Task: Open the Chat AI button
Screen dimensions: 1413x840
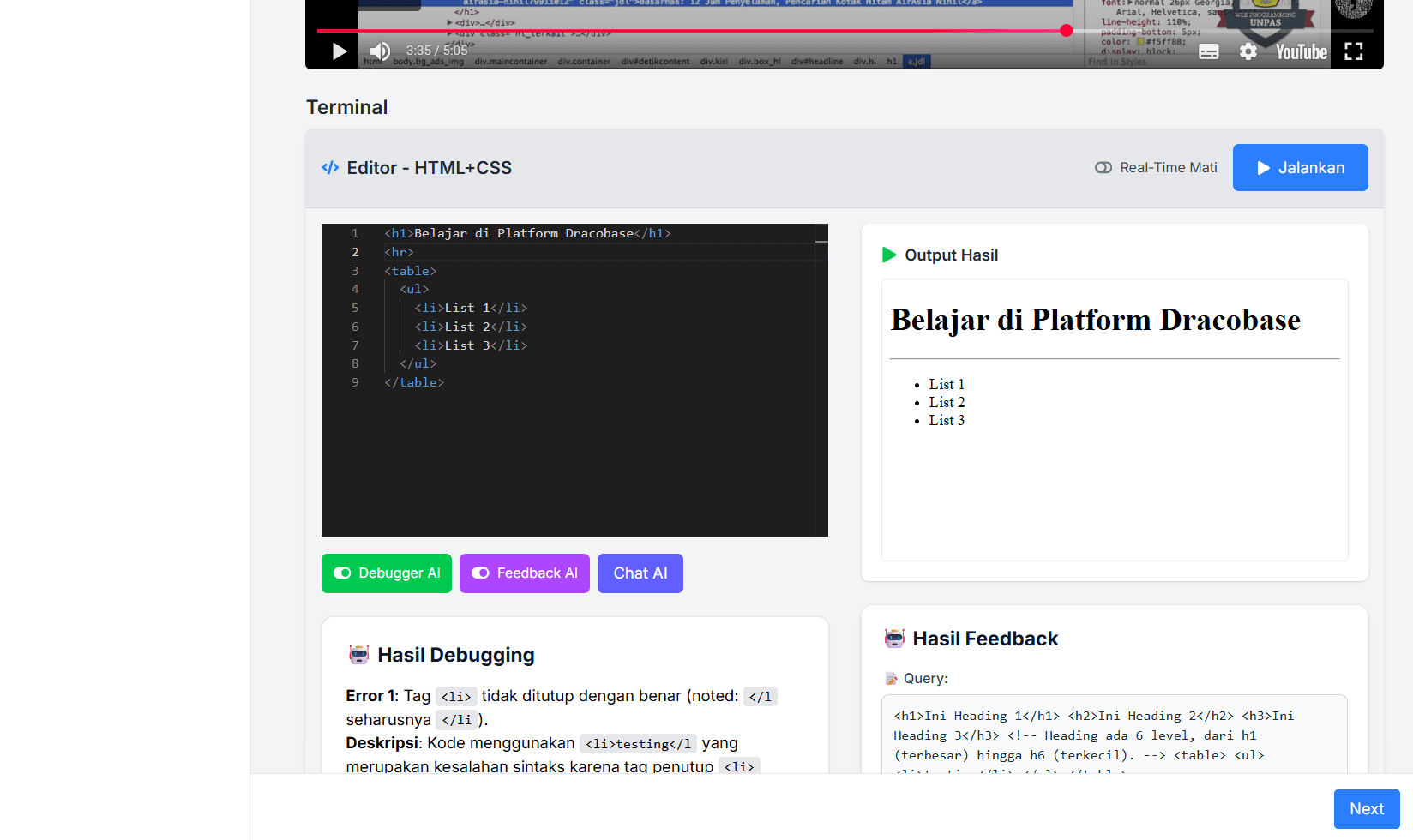Action: (640, 573)
